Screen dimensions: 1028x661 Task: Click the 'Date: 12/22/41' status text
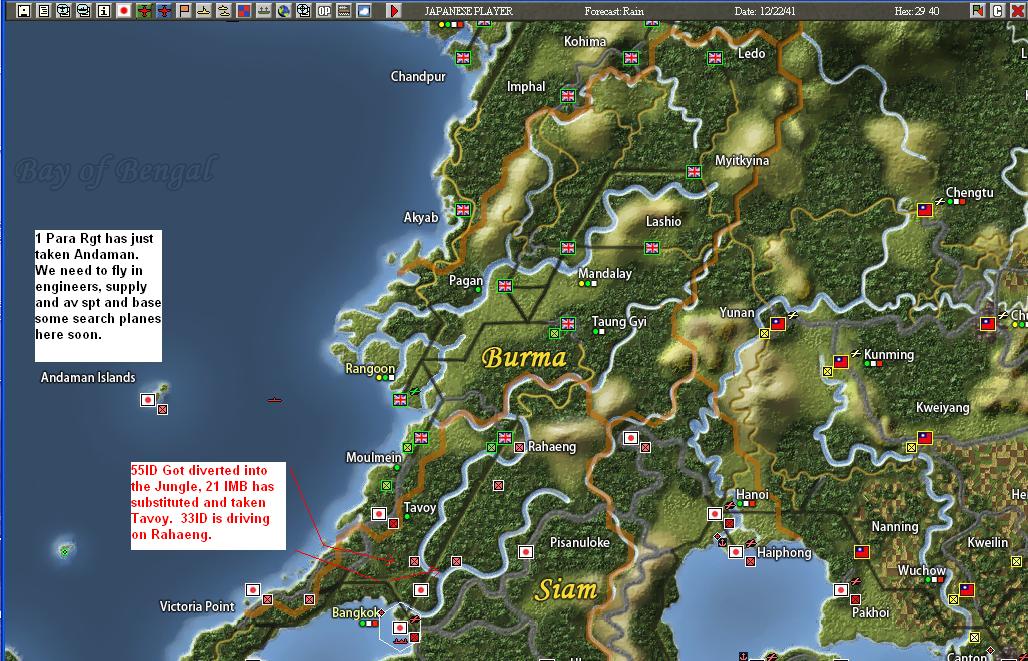(764, 11)
